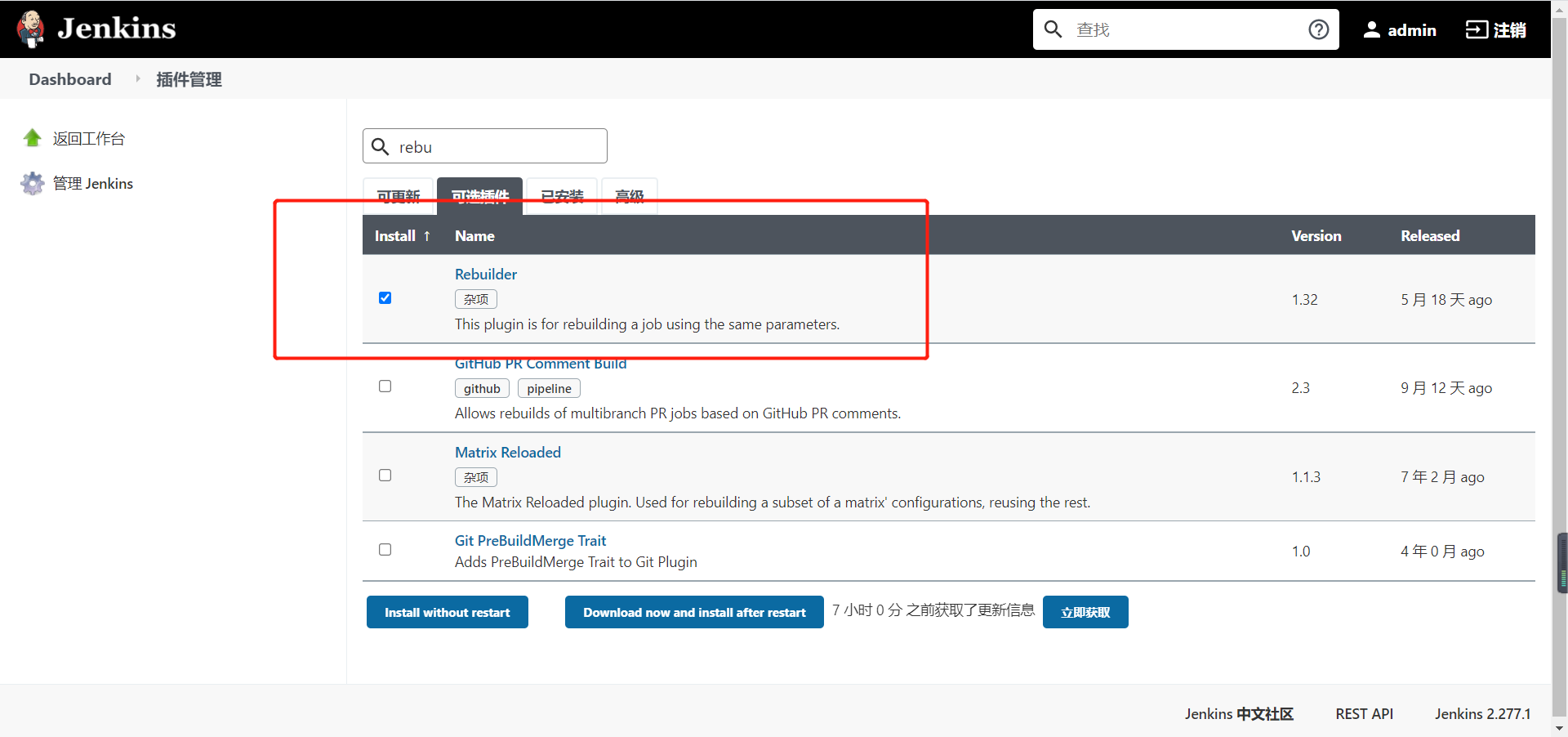Check the GitHub PR Comment Build checkbox
Screen dimensions: 1568x737
(x=385, y=386)
